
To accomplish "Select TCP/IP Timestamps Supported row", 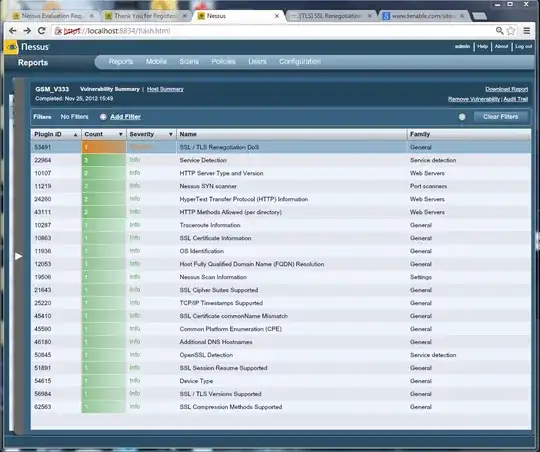I will coord(281,303).
